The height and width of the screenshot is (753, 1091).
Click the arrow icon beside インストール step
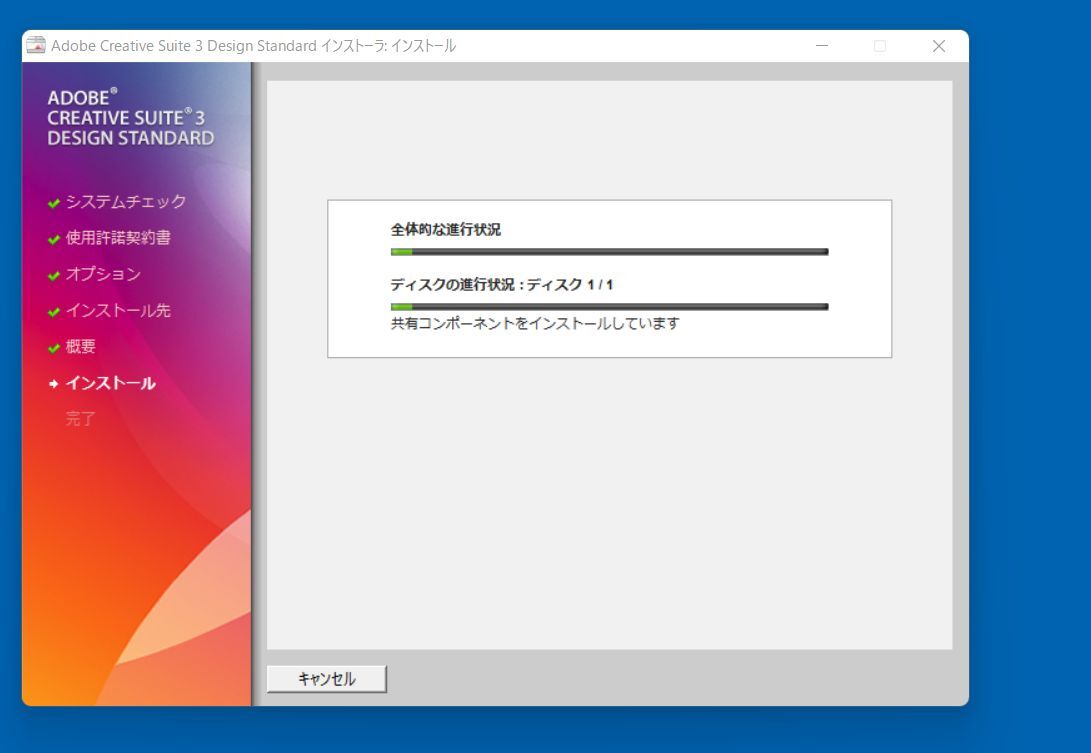(x=54, y=383)
